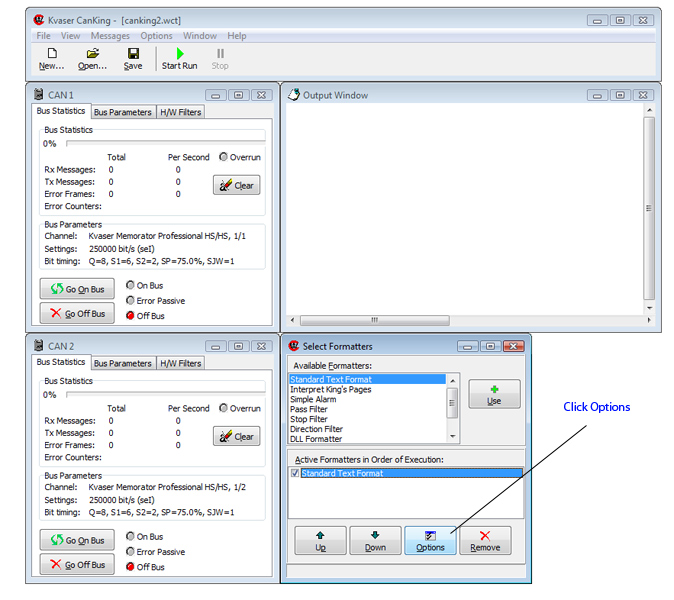Click Go On Bus in CAN 1
674x600 pixels.
(77, 289)
